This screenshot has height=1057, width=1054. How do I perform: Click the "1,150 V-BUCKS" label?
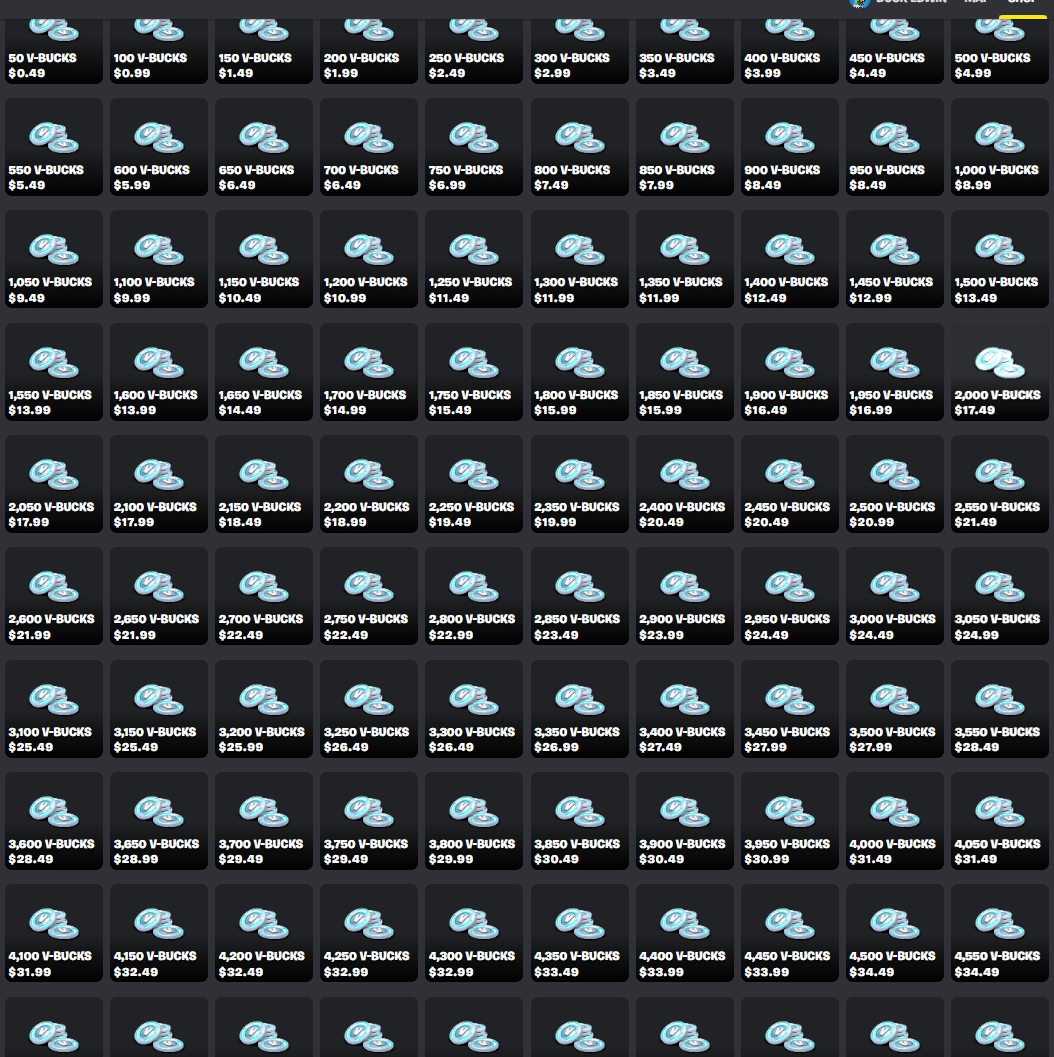(x=259, y=282)
